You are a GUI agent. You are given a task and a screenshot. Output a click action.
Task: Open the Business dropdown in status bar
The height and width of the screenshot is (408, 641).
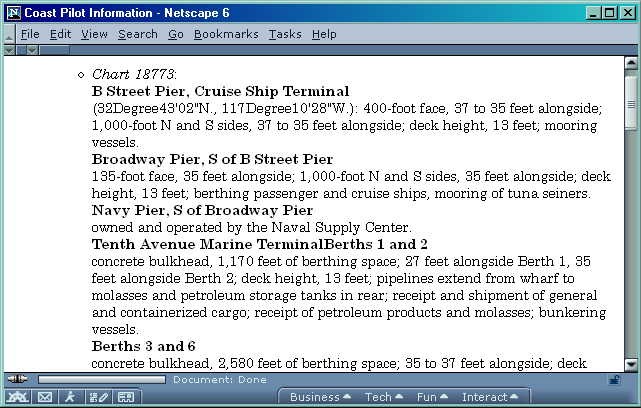(320, 397)
